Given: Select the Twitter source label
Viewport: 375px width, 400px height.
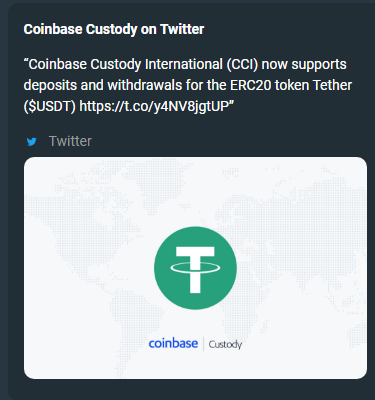Looking at the screenshot, I should pos(70,141).
